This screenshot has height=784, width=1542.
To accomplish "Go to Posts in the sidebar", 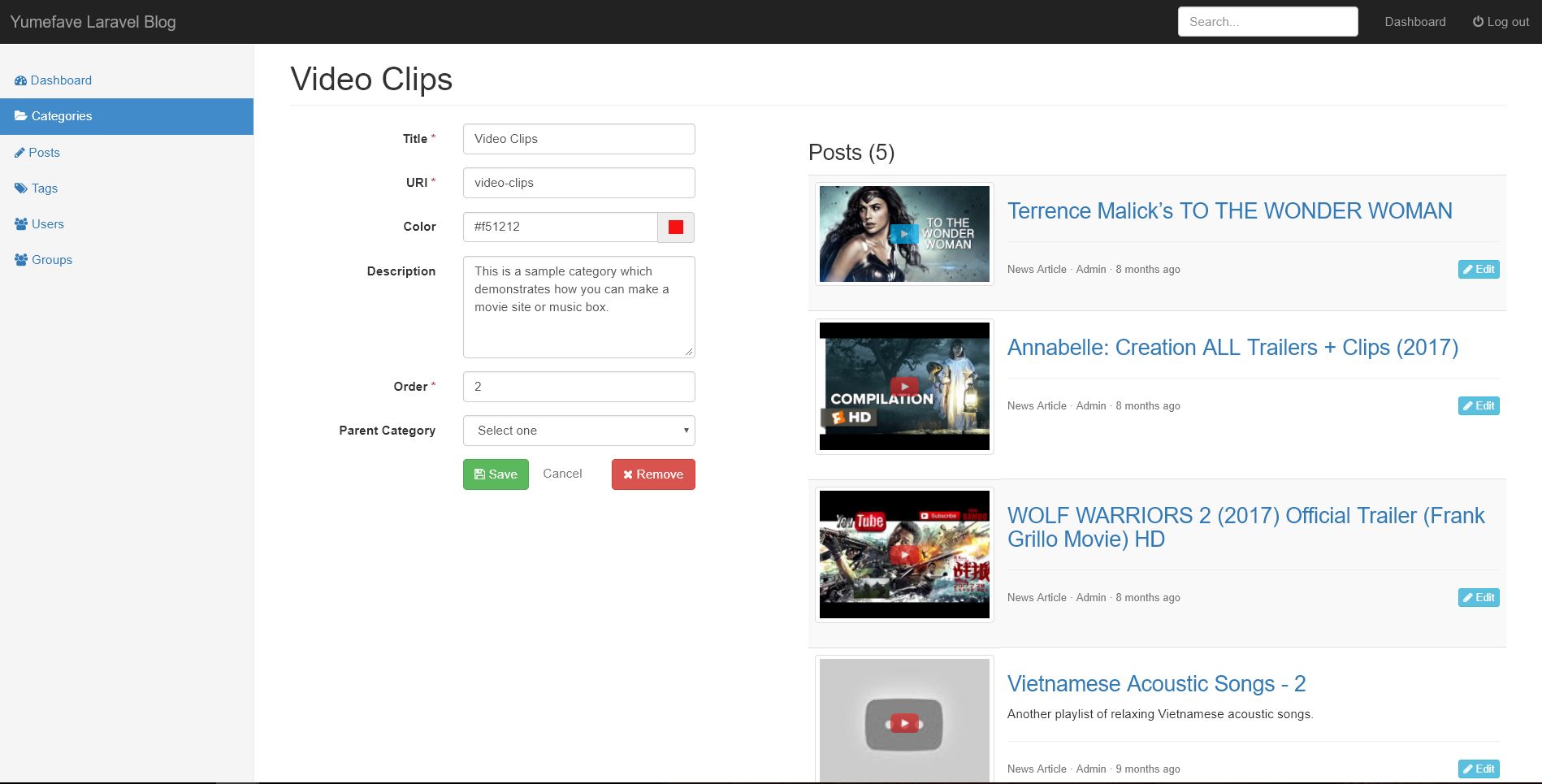I will click(x=127, y=153).
